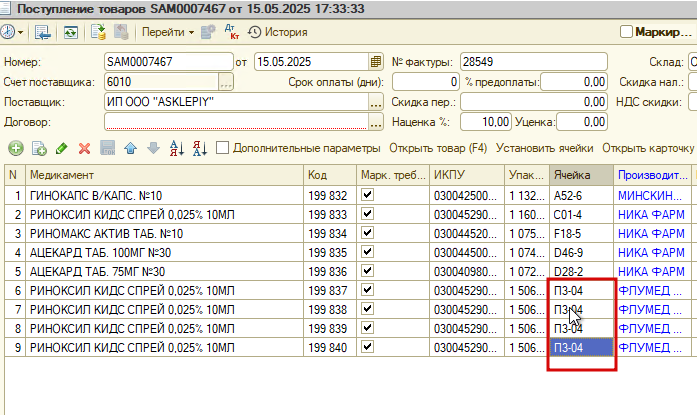The image size is (697, 415).
Task: Click the Уценка field
Action: 582,122
